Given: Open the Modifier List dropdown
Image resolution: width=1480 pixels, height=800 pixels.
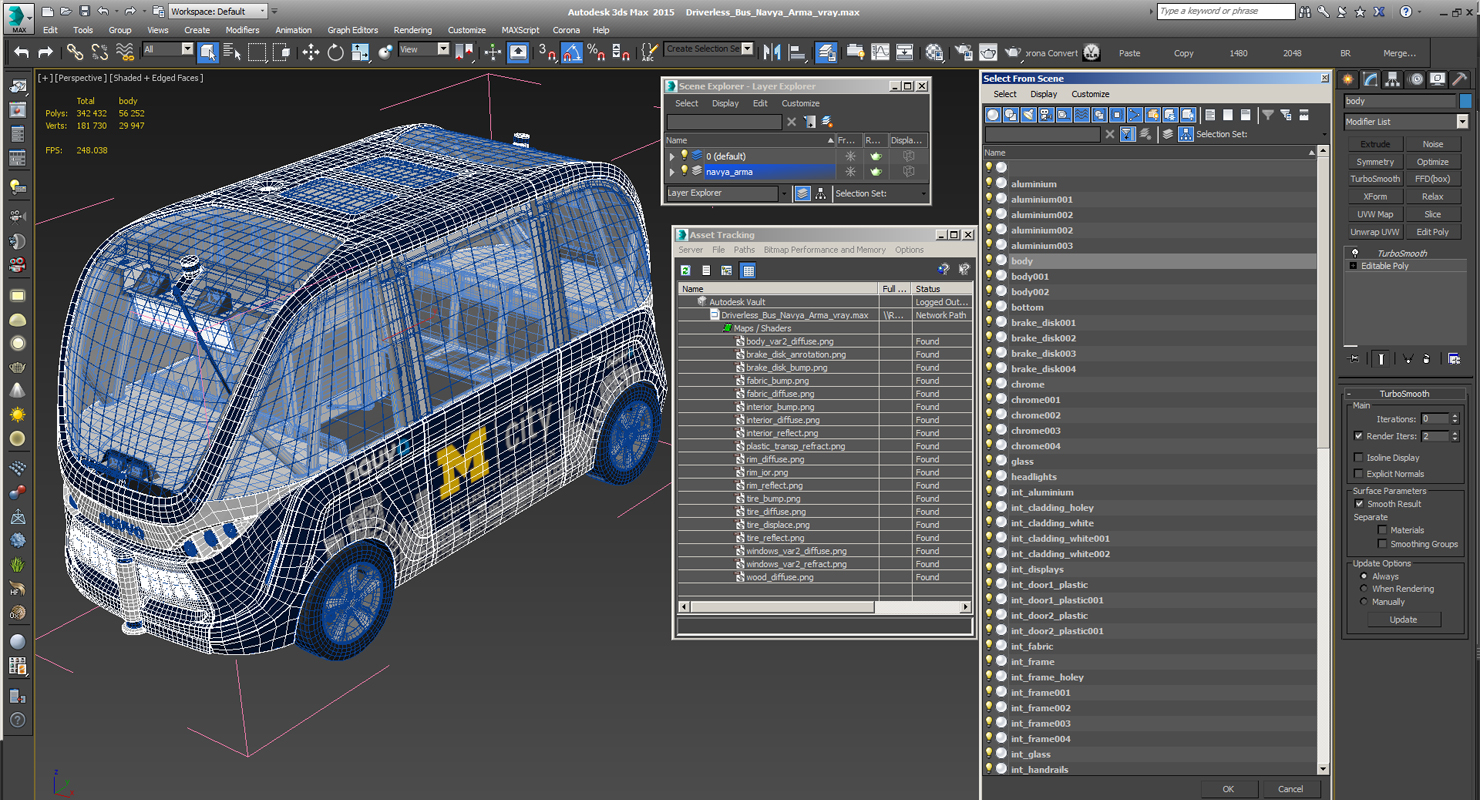Looking at the screenshot, I should coord(1461,122).
